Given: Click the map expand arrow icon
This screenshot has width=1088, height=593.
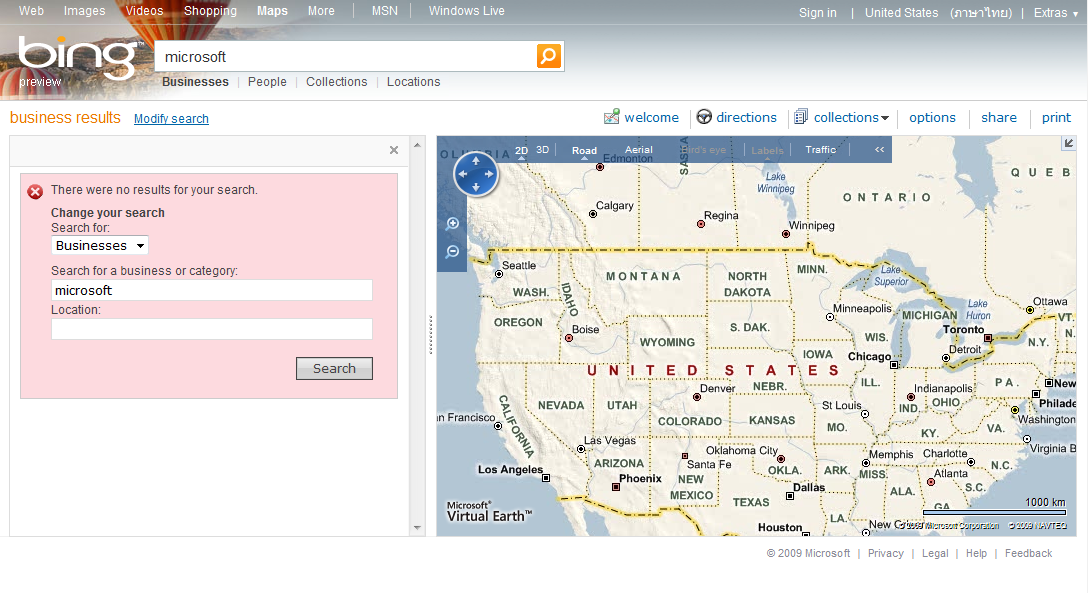Looking at the screenshot, I should click(1069, 143).
